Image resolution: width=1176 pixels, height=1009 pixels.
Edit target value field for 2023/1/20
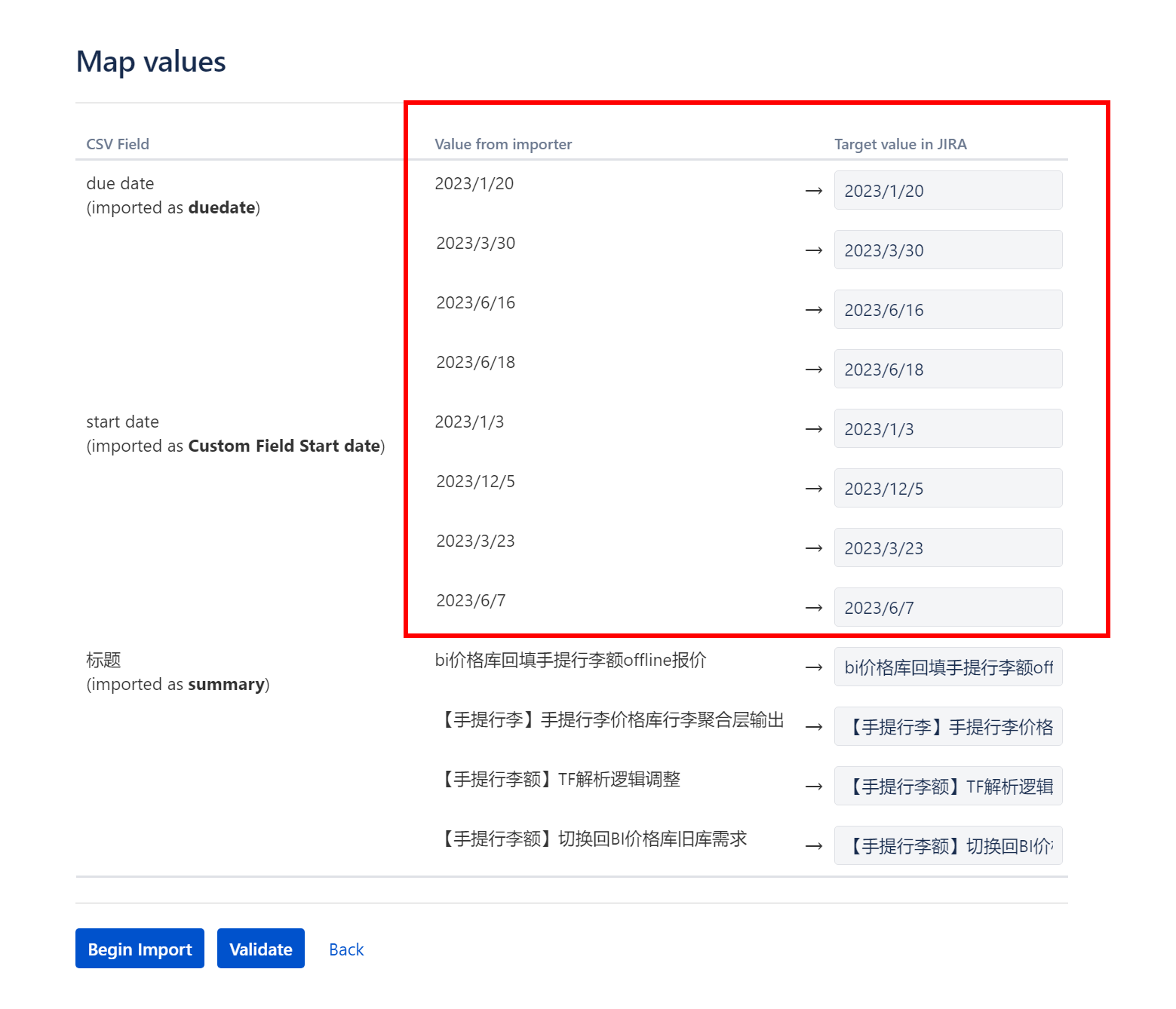click(948, 190)
